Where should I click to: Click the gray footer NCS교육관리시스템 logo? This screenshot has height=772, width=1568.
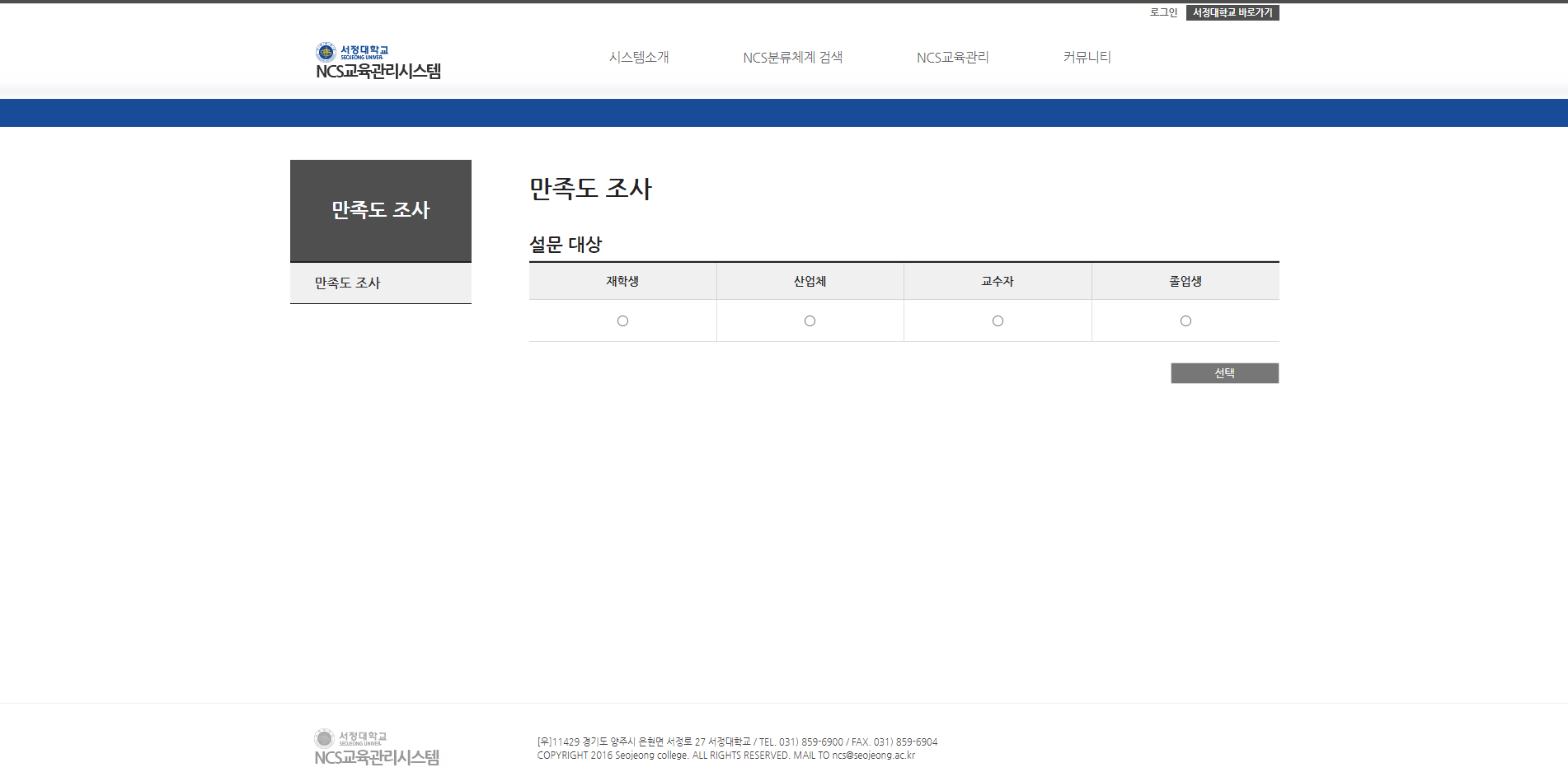click(377, 748)
